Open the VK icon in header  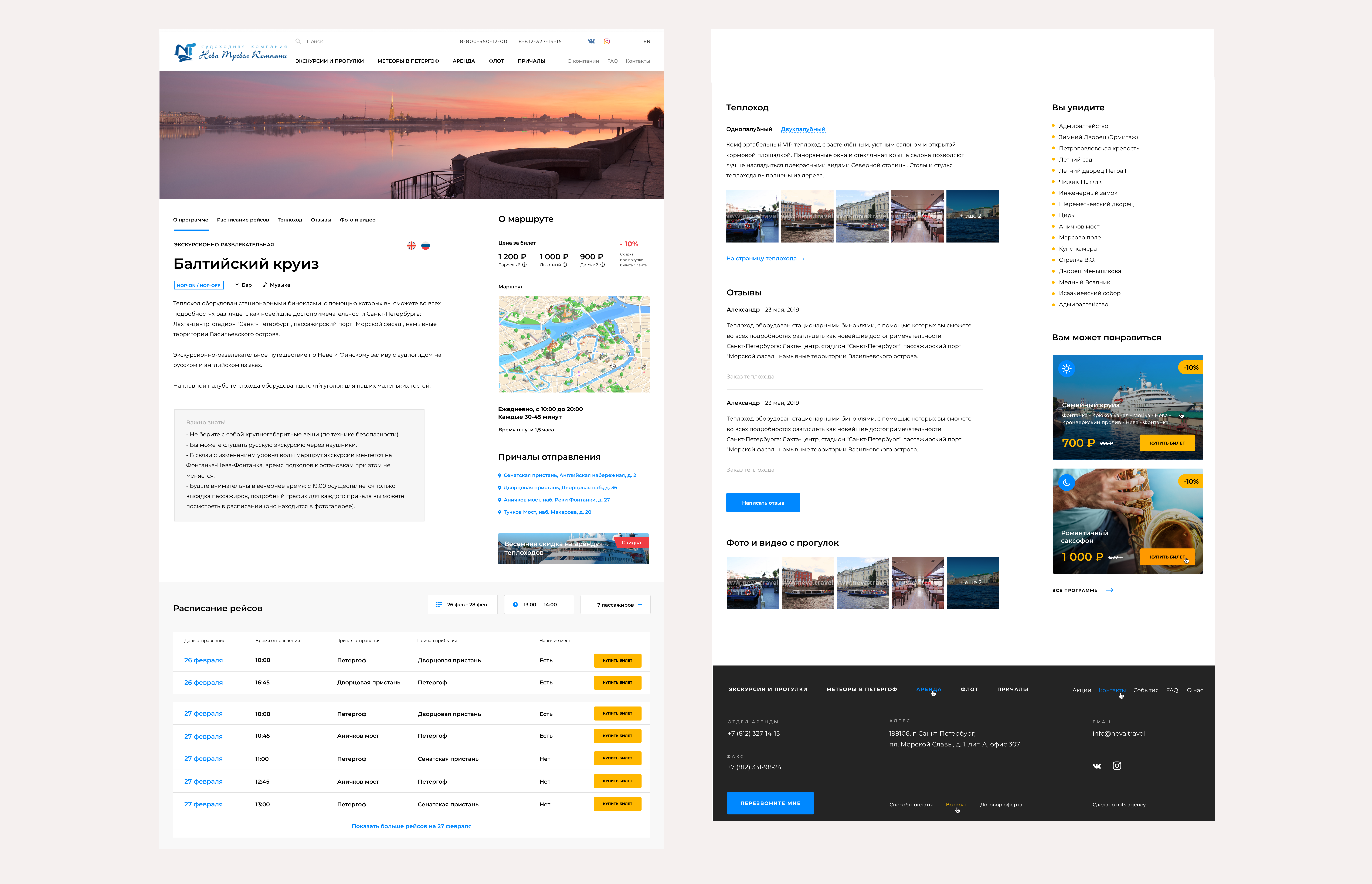coord(591,41)
